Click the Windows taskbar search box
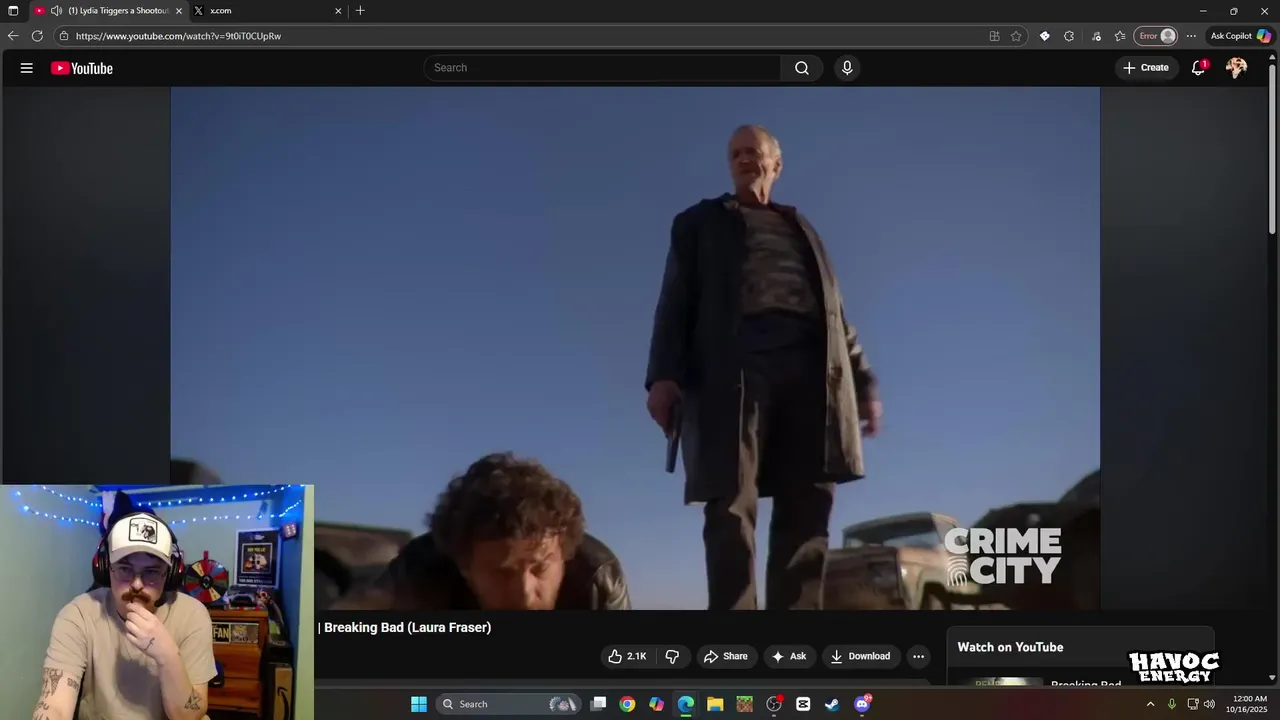Viewport: 1280px width, 720px height. point(508,704)
